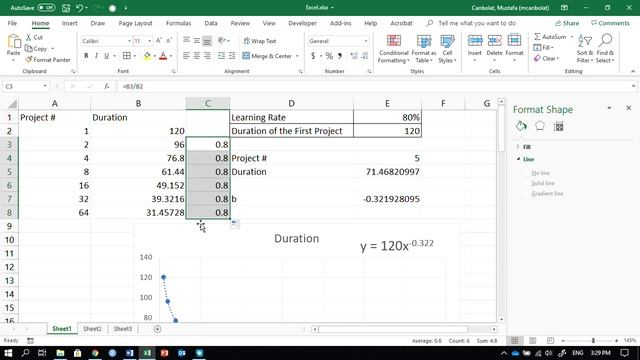Open the Formulas ribbon tab

click(x=178, y=23)
